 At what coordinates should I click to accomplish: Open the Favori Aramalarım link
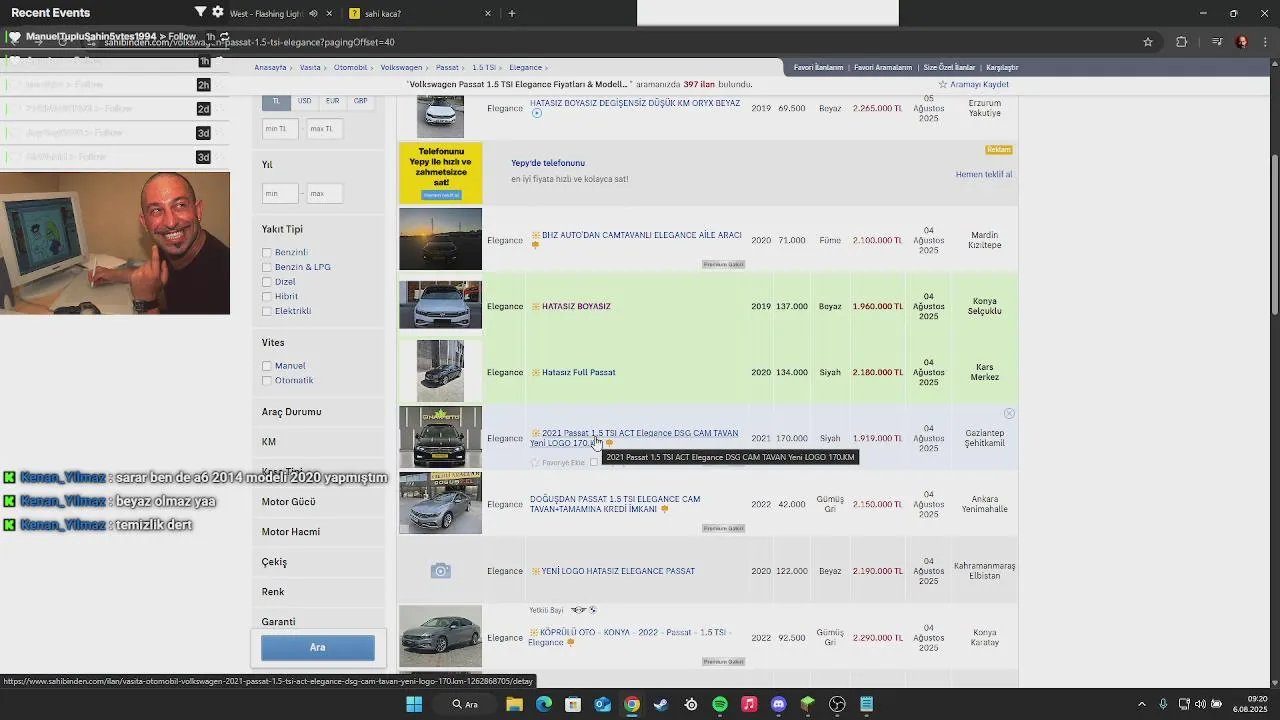(x=883, y=67)
